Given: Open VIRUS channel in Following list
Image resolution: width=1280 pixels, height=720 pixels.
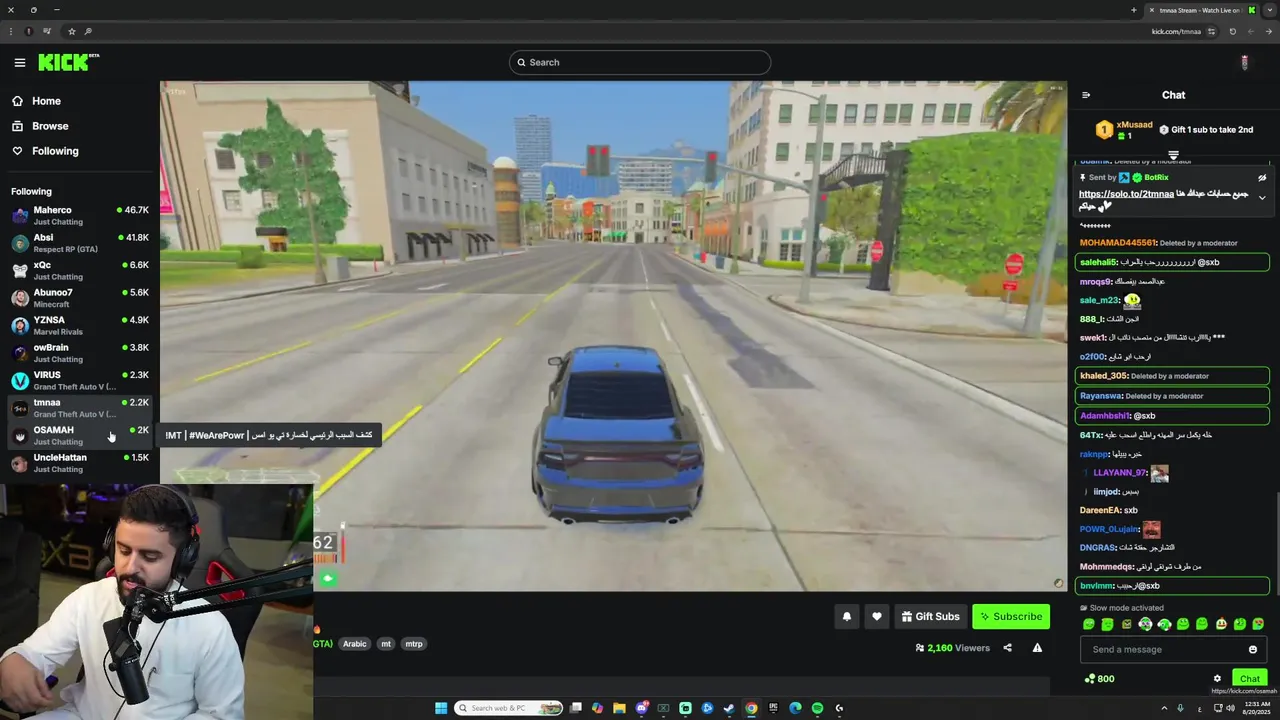Looking at the screenshot, I should (80, 380).
